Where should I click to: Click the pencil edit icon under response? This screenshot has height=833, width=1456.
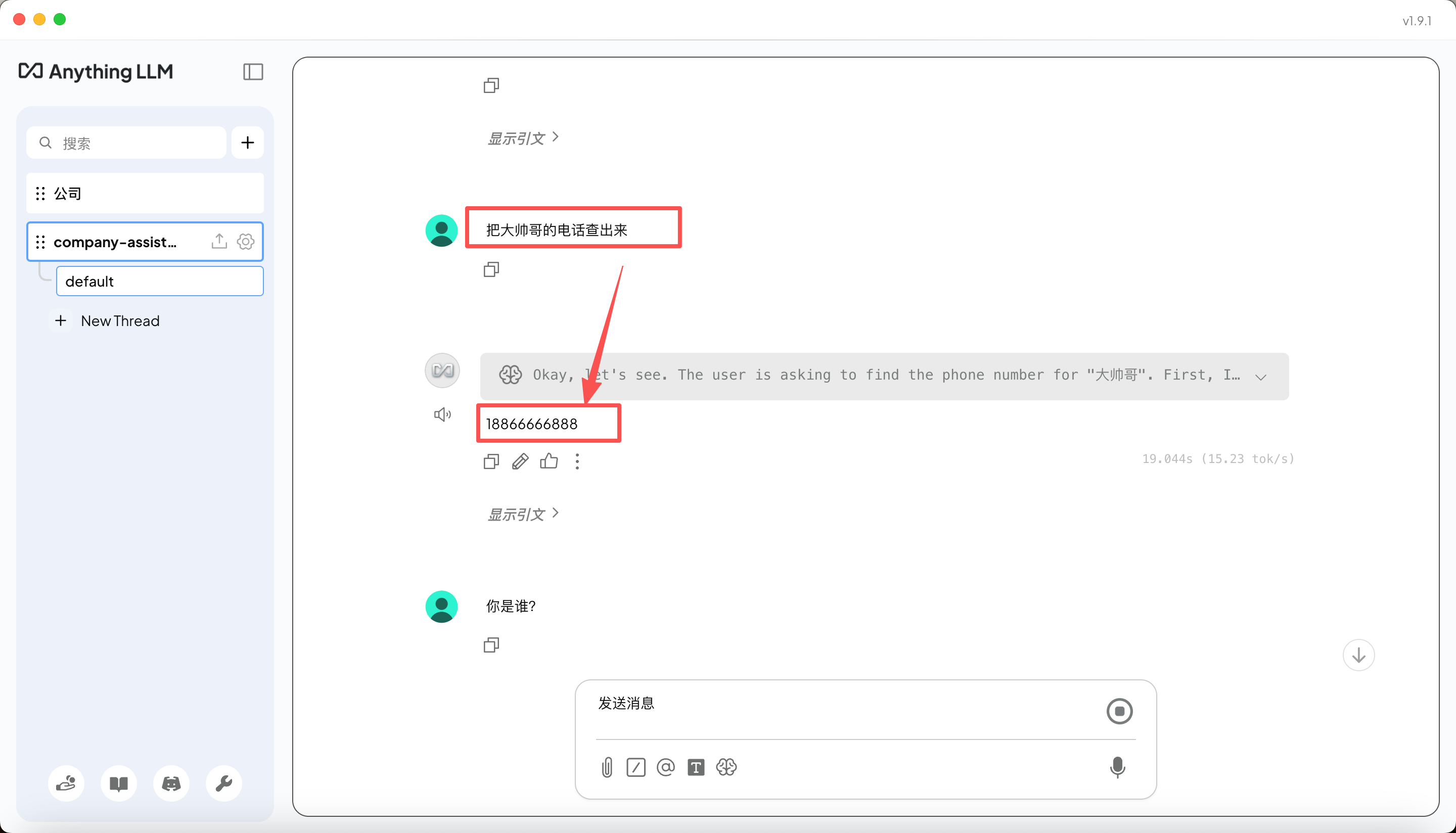click(x=520, y=461)
